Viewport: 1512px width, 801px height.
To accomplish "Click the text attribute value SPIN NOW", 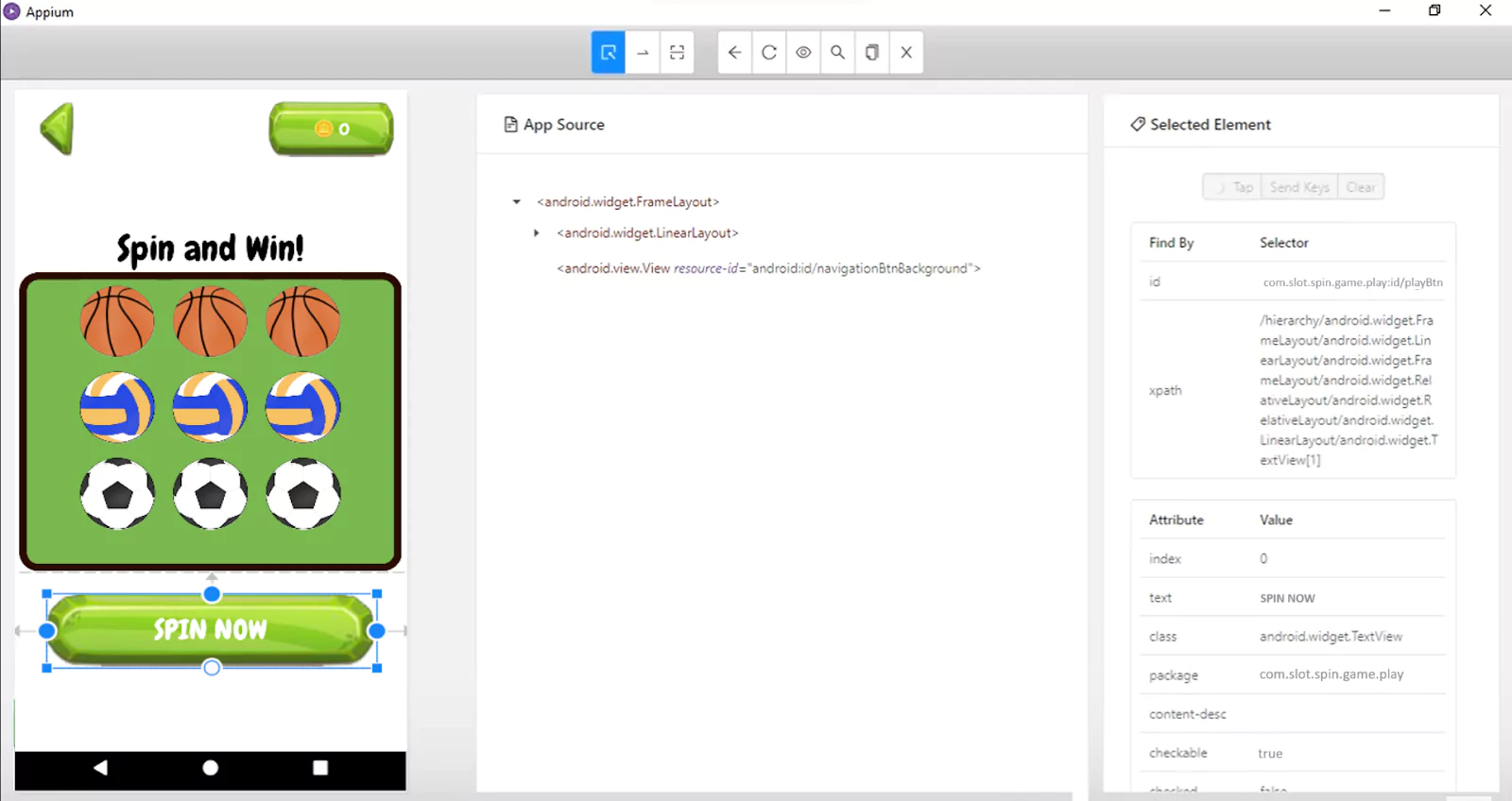I will pos(1287,599).
